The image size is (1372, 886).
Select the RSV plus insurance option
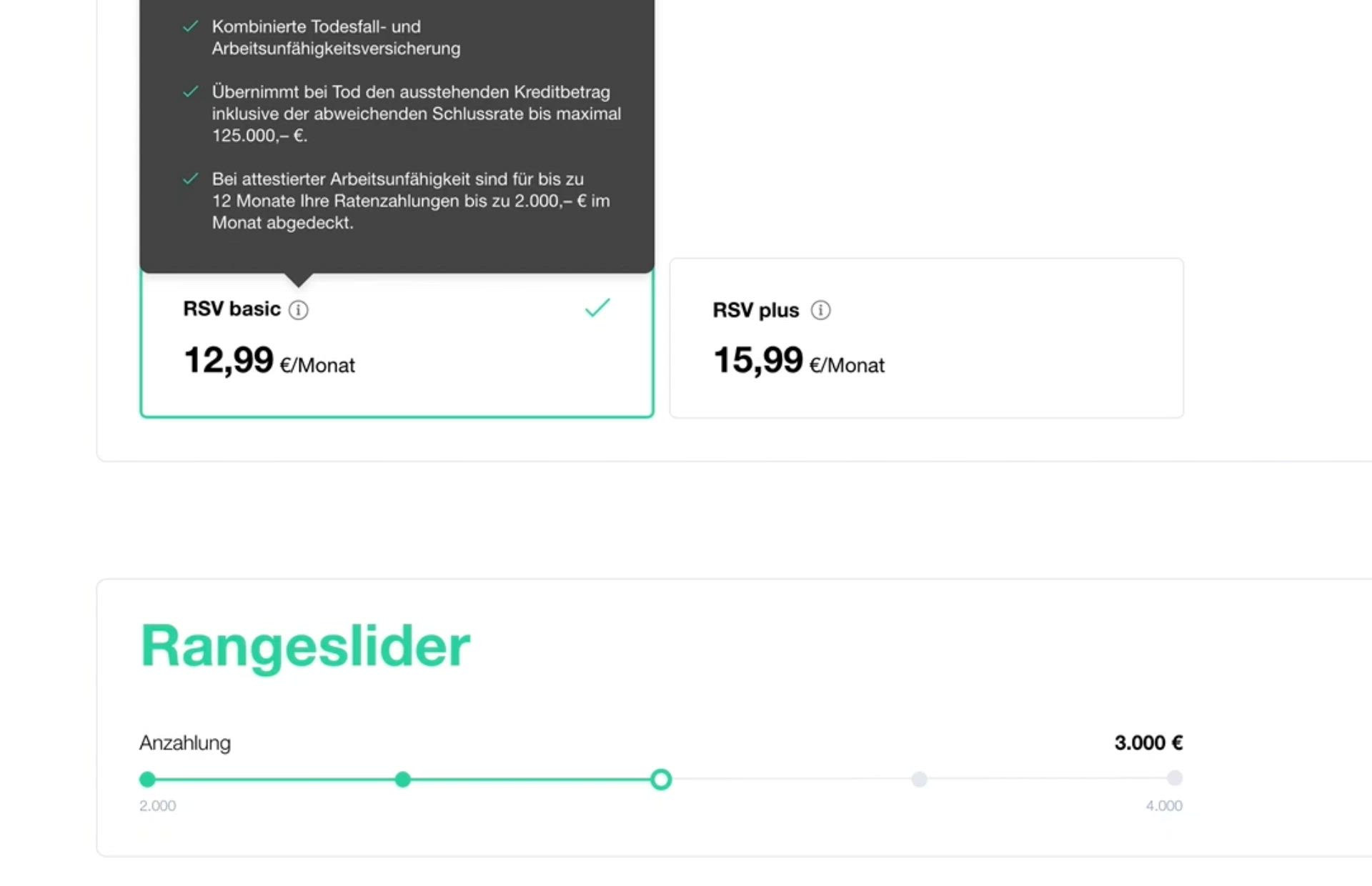click(926, 338)
